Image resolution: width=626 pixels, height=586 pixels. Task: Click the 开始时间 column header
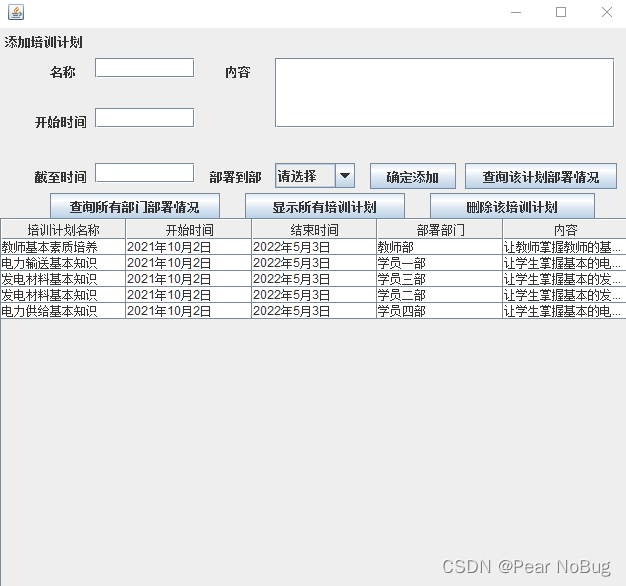188,230
